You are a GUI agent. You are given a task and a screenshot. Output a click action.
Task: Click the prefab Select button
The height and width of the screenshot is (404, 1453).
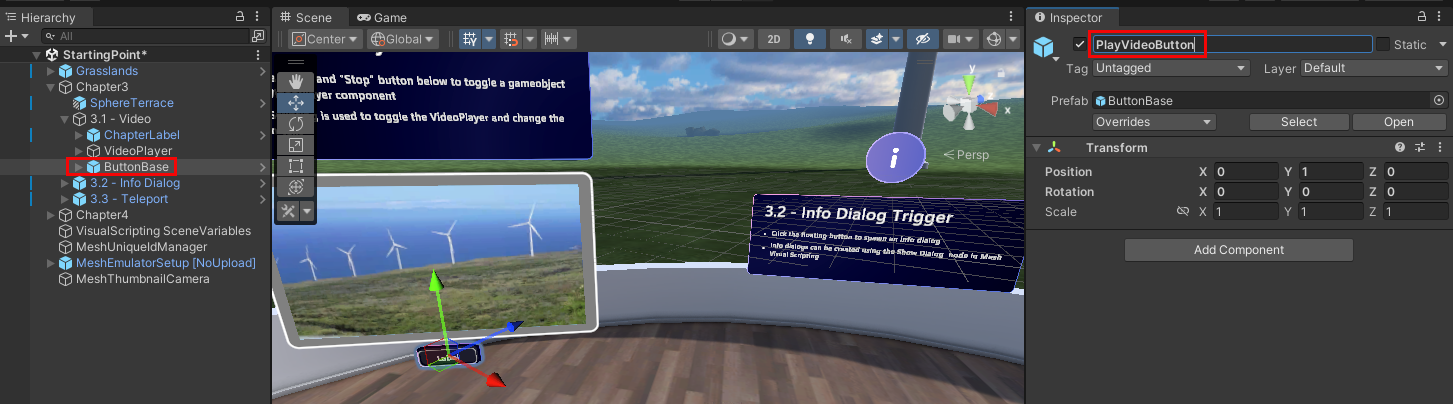coord(1299,122)
